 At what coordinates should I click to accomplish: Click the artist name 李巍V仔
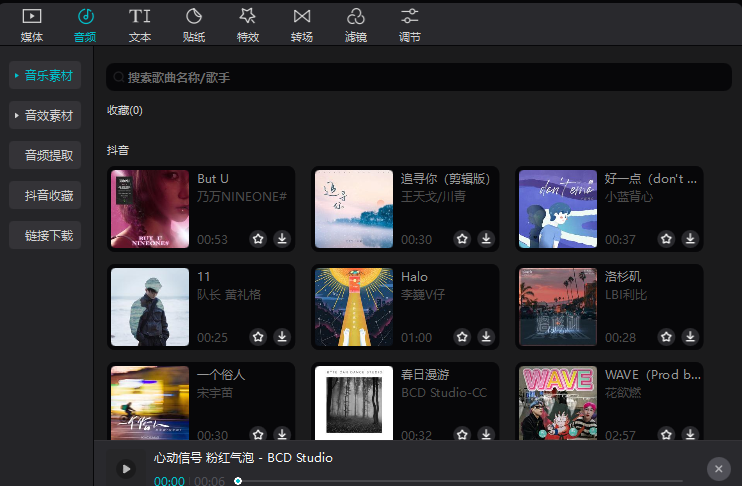[423, 295]
